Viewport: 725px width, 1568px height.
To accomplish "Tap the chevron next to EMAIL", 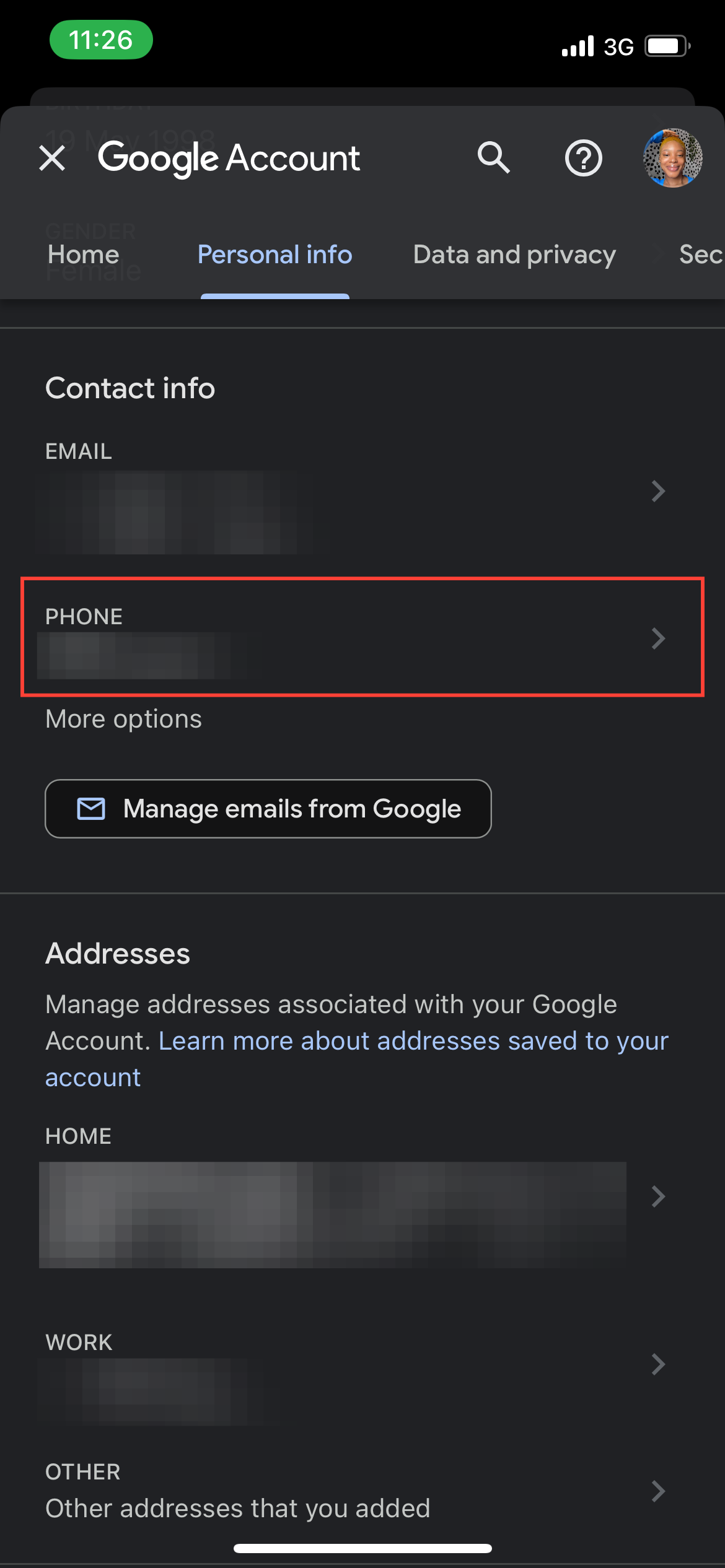I will [x=658, y=491].
